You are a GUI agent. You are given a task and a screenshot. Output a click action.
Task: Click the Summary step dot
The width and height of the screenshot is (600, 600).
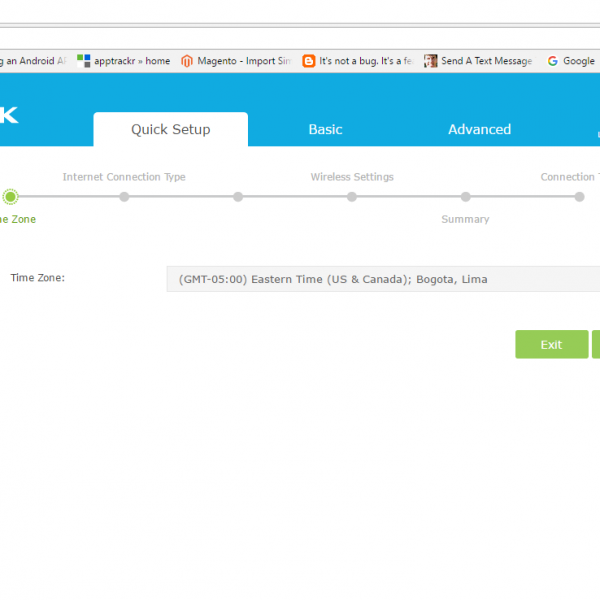tap(466, 197)
